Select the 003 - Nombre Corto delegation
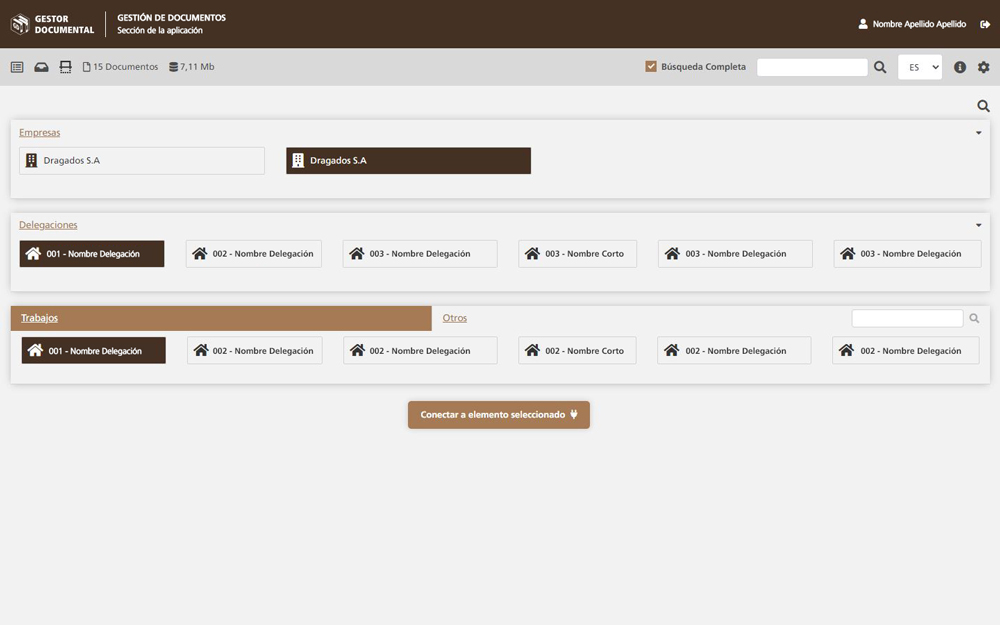The image size is (1000, 625). pos(577,254)
